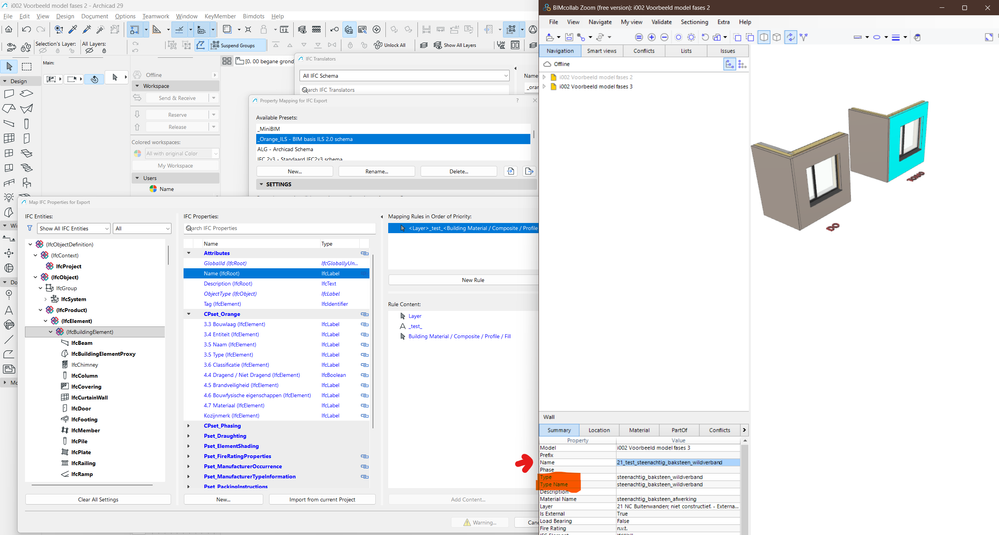The image size is (999, 535).
Task: Open the Sectioning menu in BIMcollab Zoom
Action: pyautogui.click(x=694, y=22)
